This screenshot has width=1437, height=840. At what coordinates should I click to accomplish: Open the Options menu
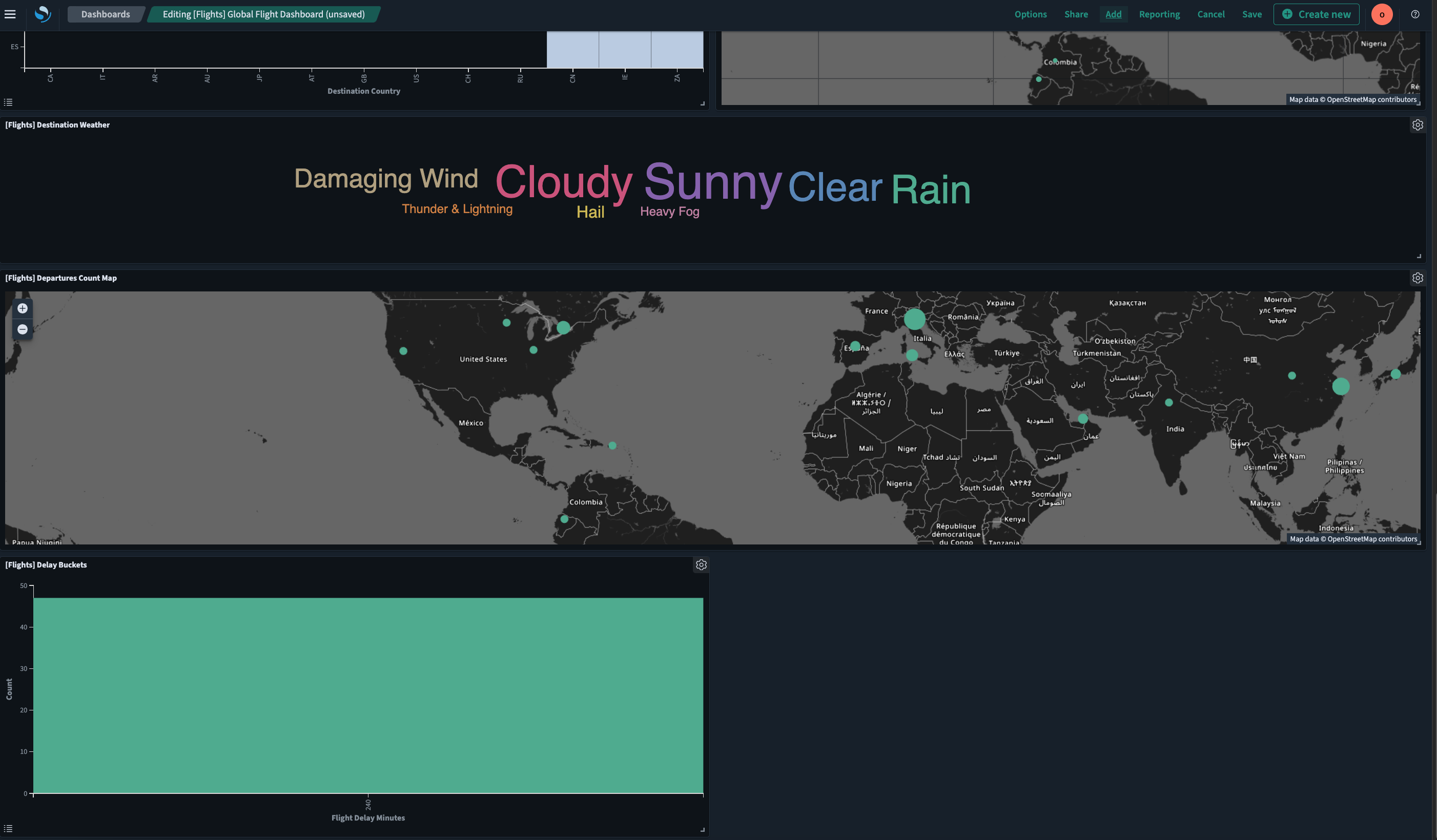(1031, 14)
